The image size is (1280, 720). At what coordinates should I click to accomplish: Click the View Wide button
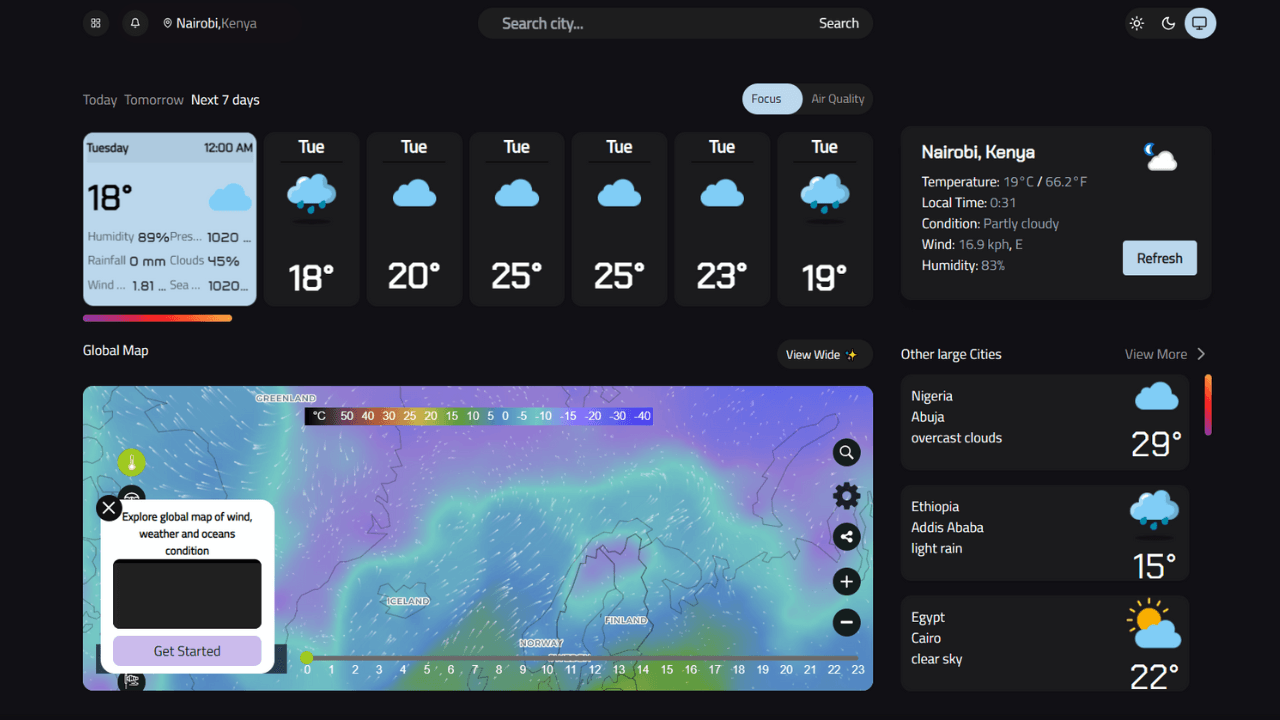(825, 355)
